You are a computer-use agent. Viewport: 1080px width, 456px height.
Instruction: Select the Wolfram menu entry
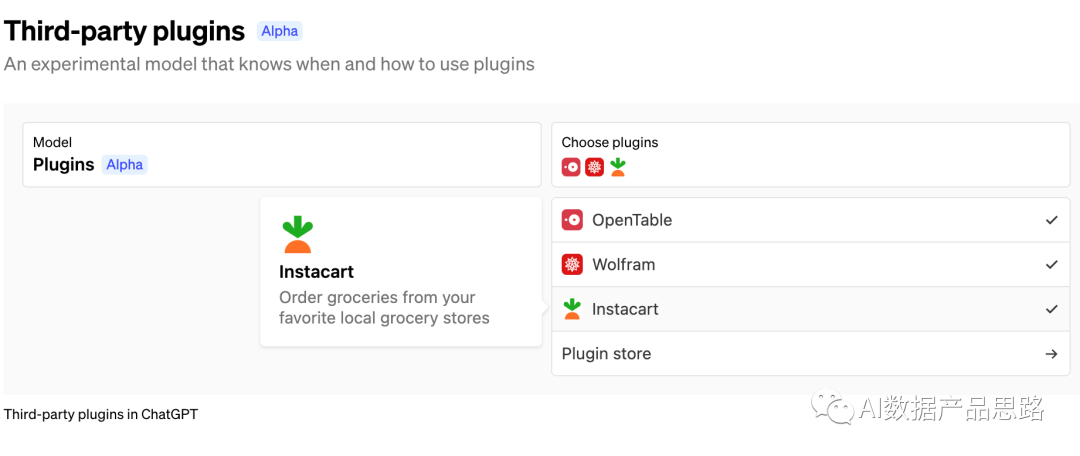624,265
